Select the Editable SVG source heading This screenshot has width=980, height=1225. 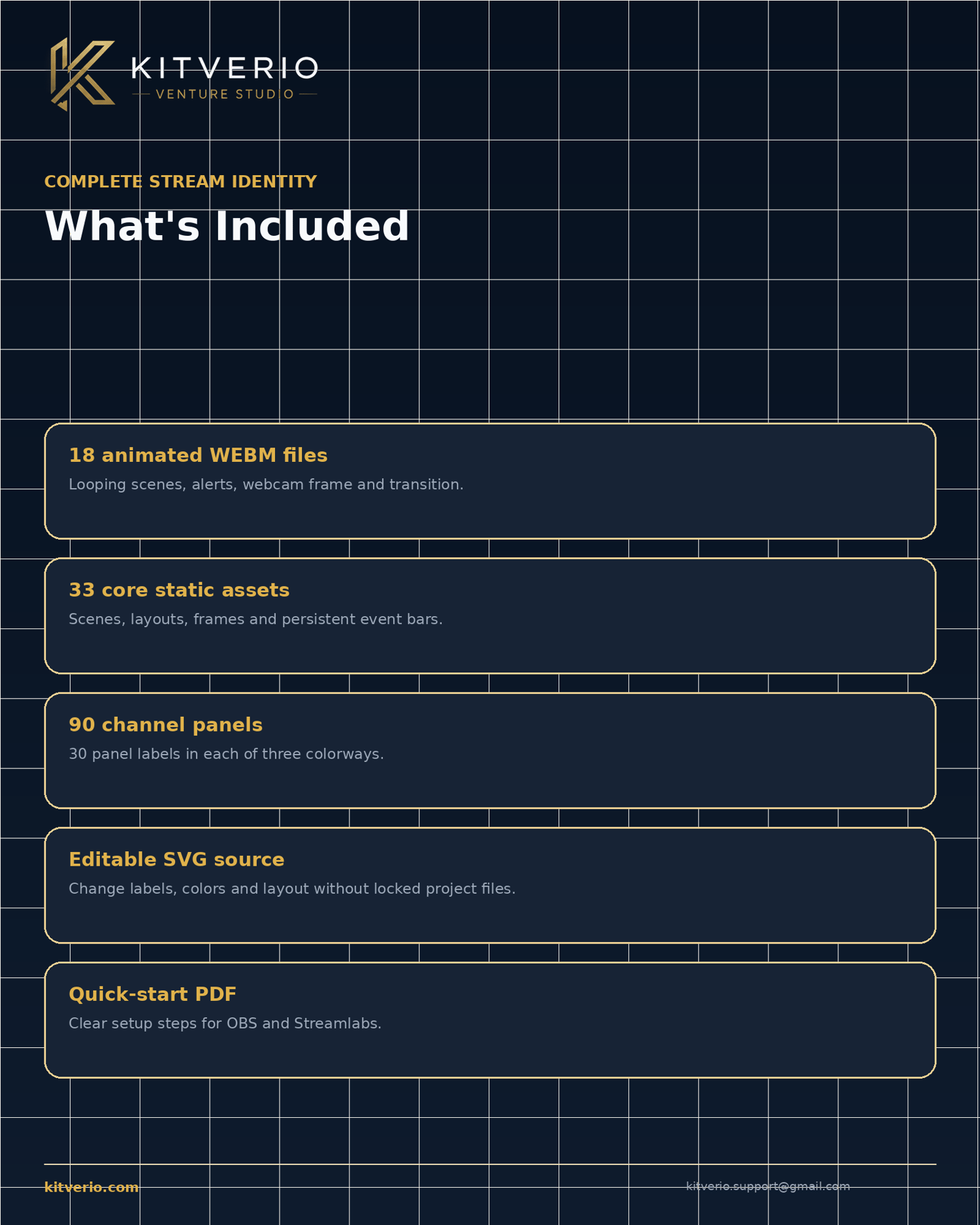click(176, 859)
